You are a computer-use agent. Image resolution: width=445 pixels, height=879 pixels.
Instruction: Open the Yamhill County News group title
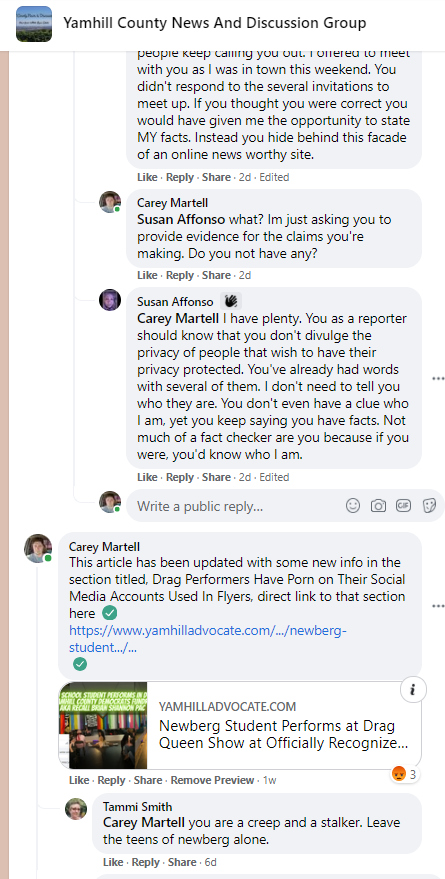click(x=215, y=23)
